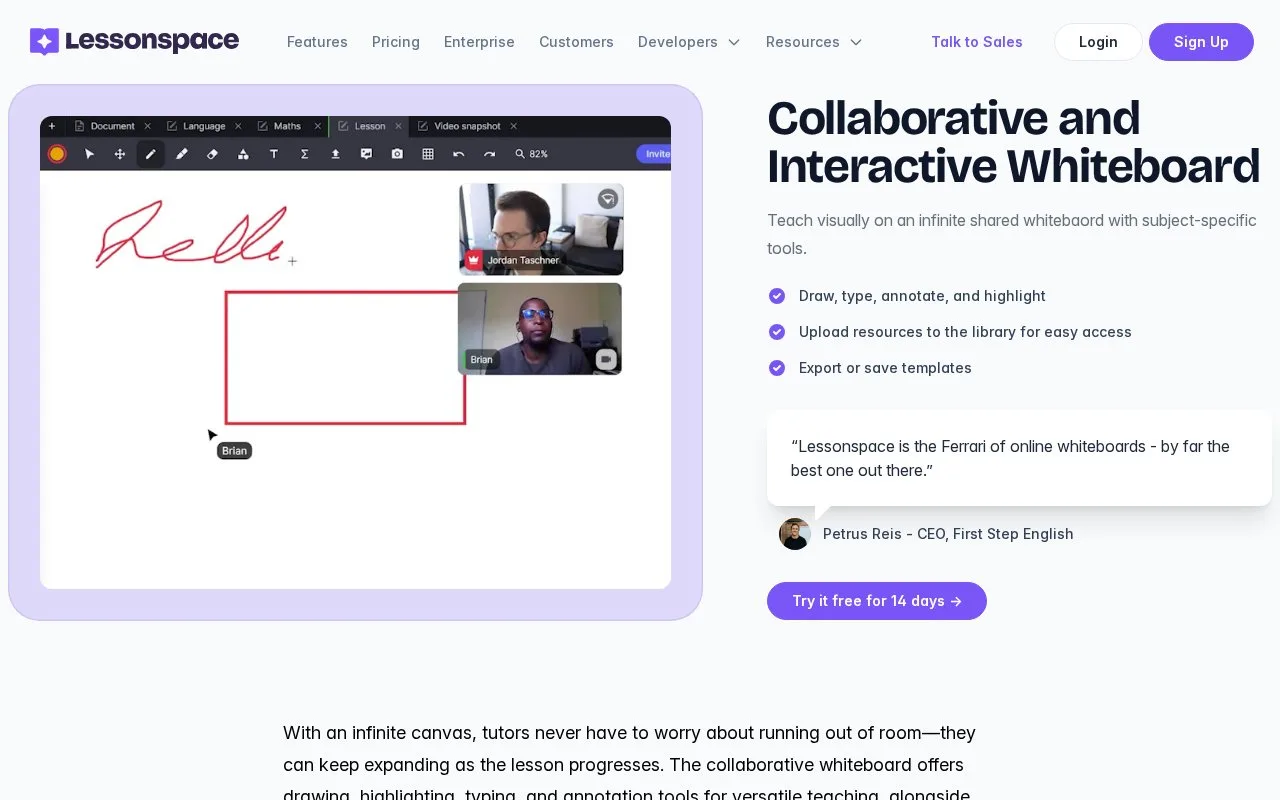Click the camera snapshot icon
This screenshot has height=800, width=1280.
(397, 154)
